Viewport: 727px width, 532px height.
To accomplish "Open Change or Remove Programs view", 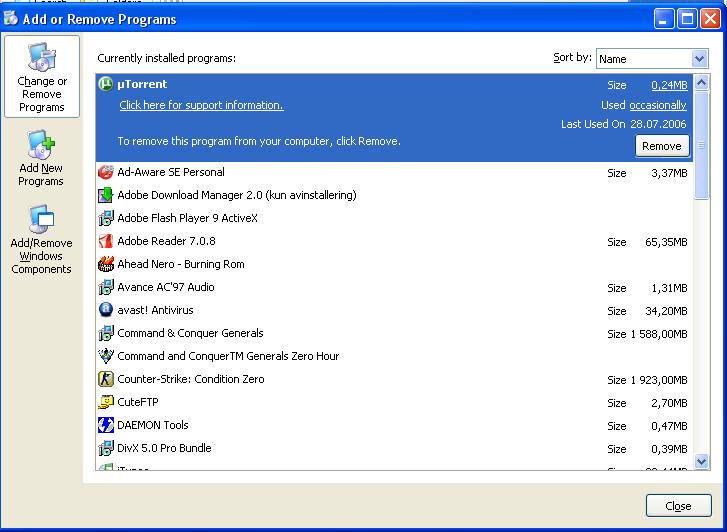I will tap(42, 77).
